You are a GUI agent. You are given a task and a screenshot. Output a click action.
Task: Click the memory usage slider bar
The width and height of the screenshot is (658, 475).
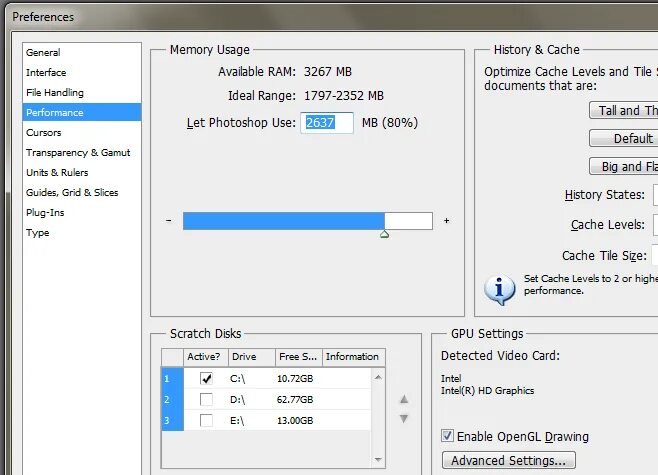tap(308, 221)
